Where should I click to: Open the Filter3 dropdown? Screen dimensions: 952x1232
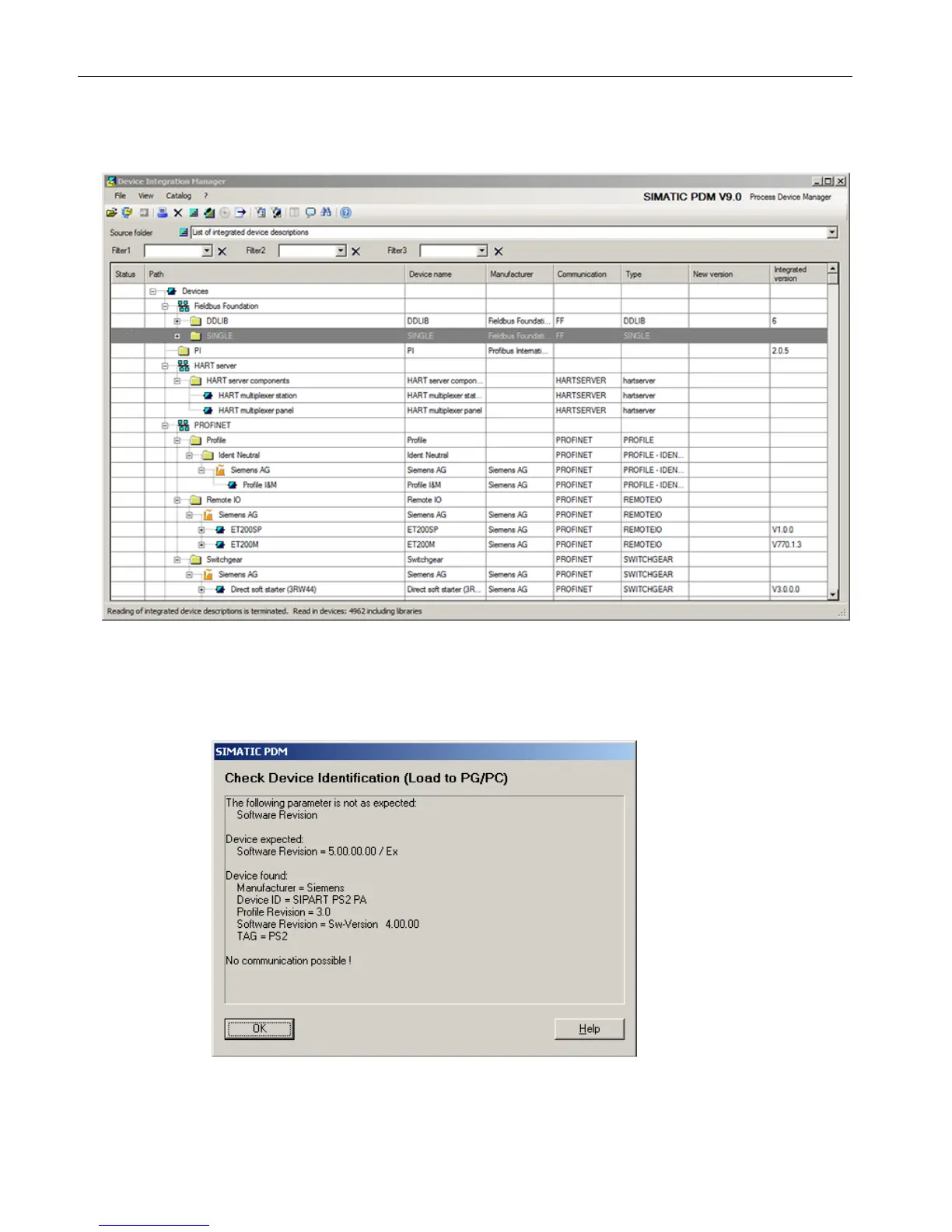click(x=482, y=251)
